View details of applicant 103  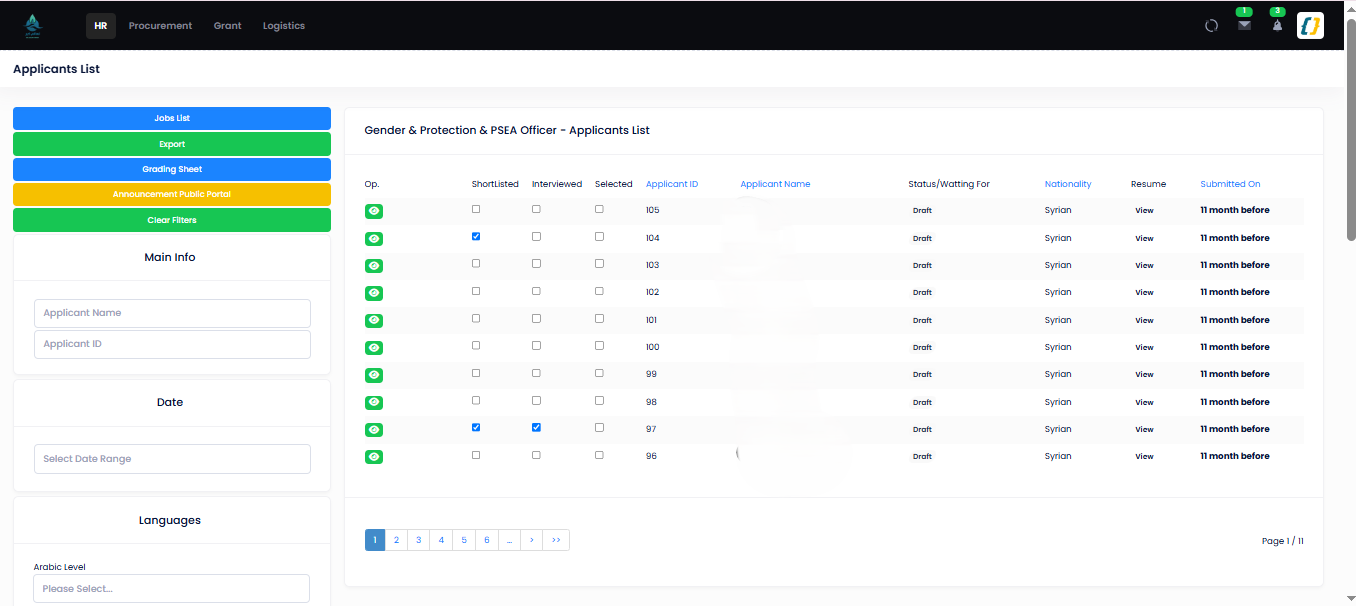tap(374, 266)
